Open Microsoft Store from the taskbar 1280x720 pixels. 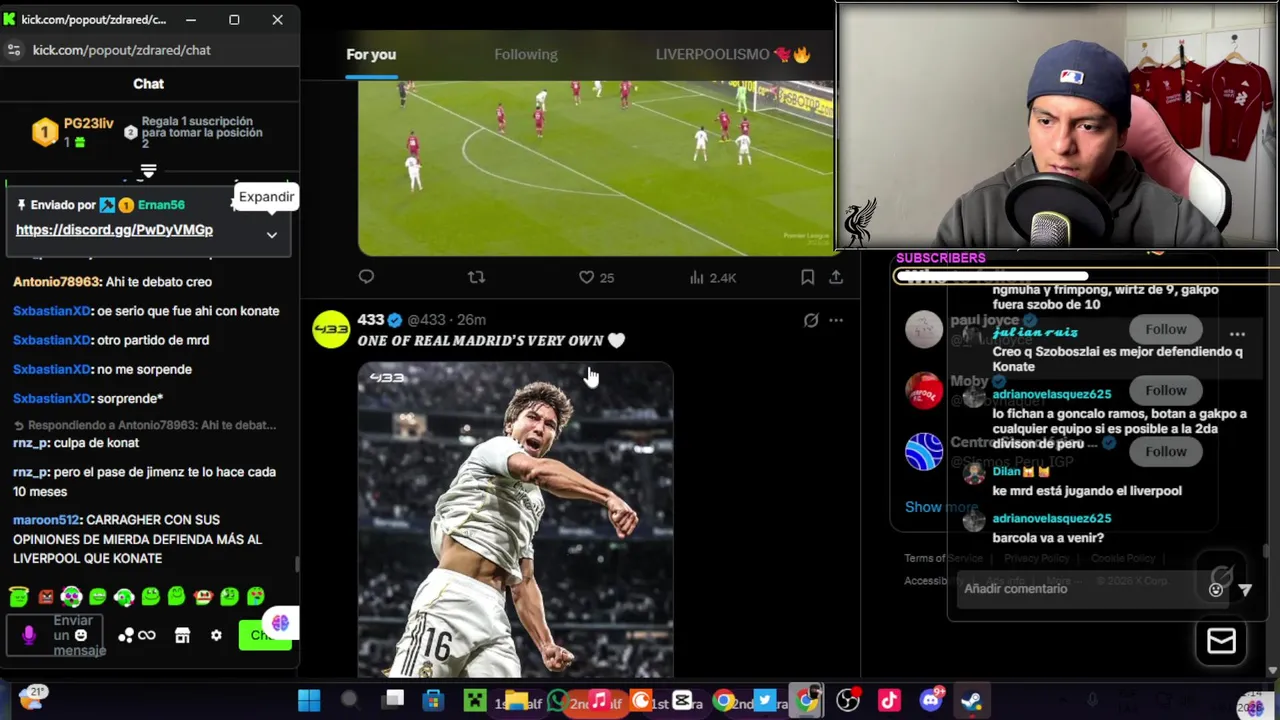[x=433, y=700]
